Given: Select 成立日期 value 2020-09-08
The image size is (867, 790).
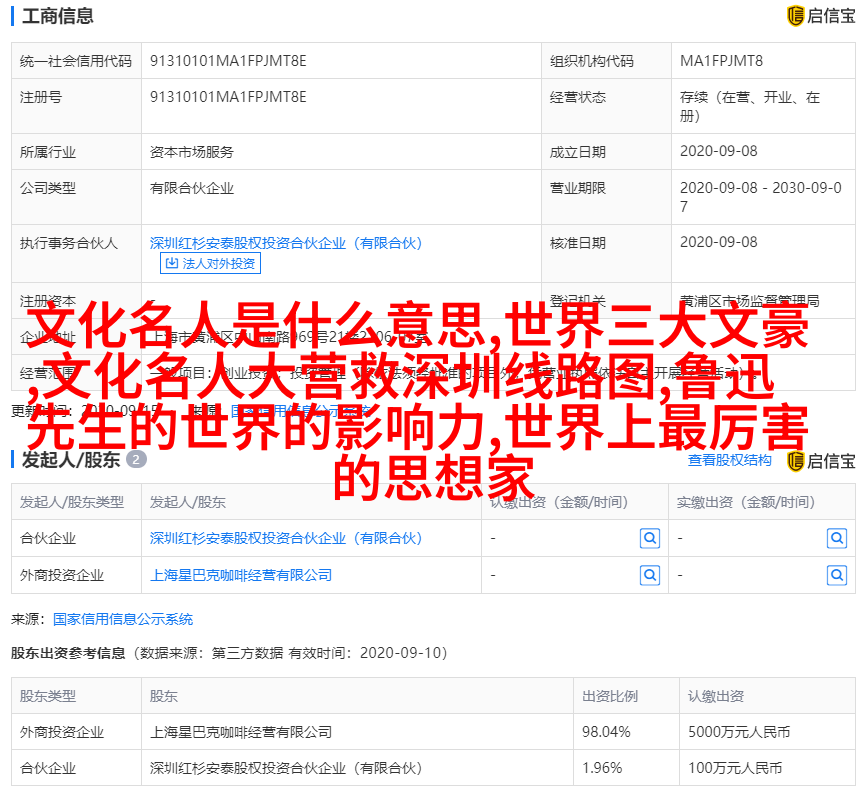Looking at the screenshot, I should point(718,151).
